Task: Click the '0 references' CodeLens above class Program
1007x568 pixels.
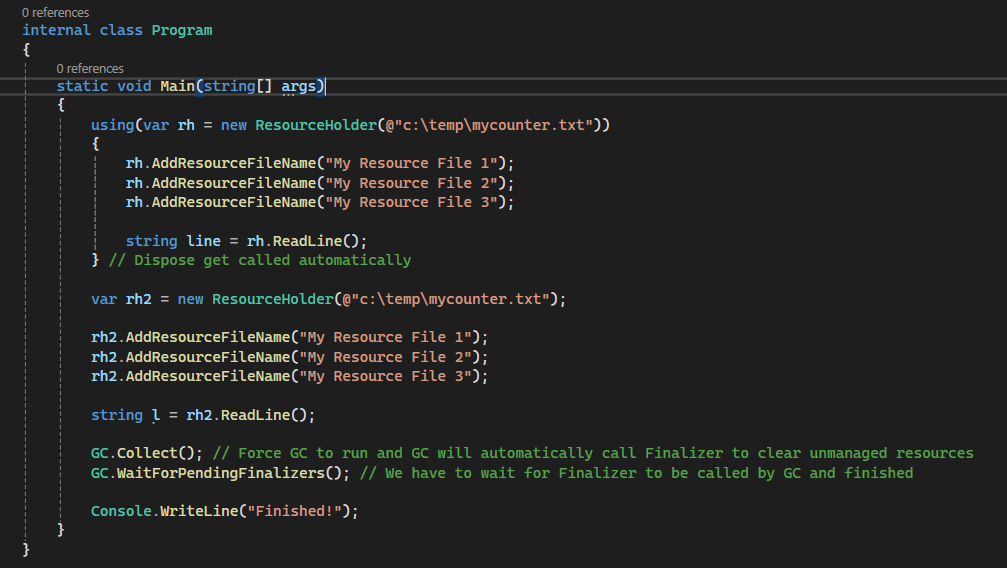Action: (55, 12)
